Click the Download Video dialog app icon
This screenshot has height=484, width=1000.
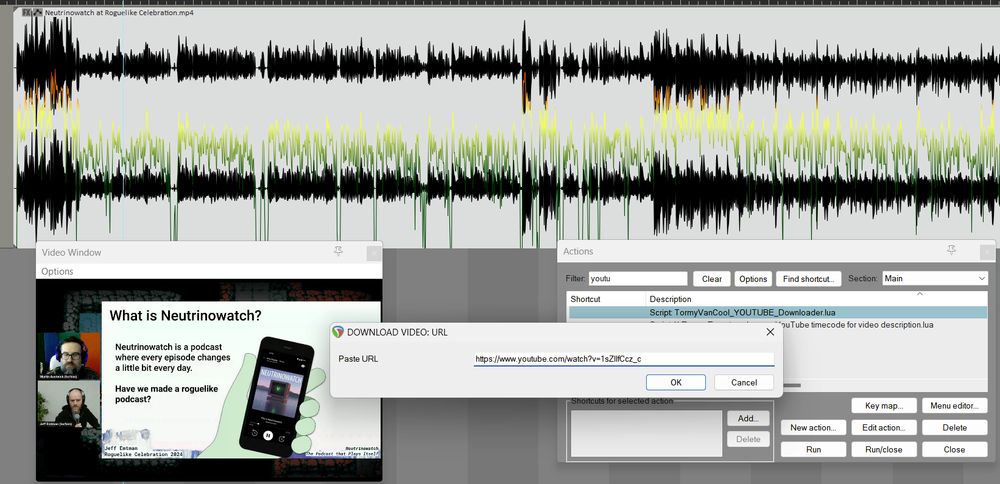coord(339,332)
